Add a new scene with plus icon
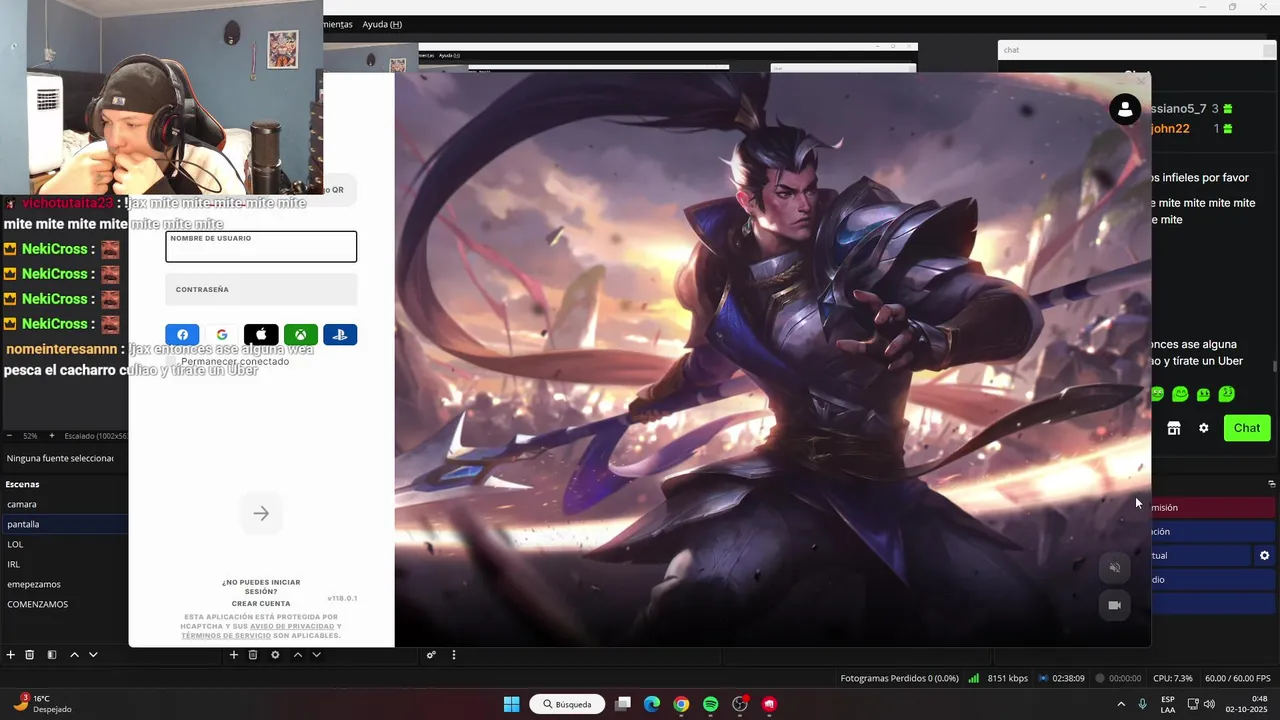The image size is (1280, 720). click(x=11, y=655)
